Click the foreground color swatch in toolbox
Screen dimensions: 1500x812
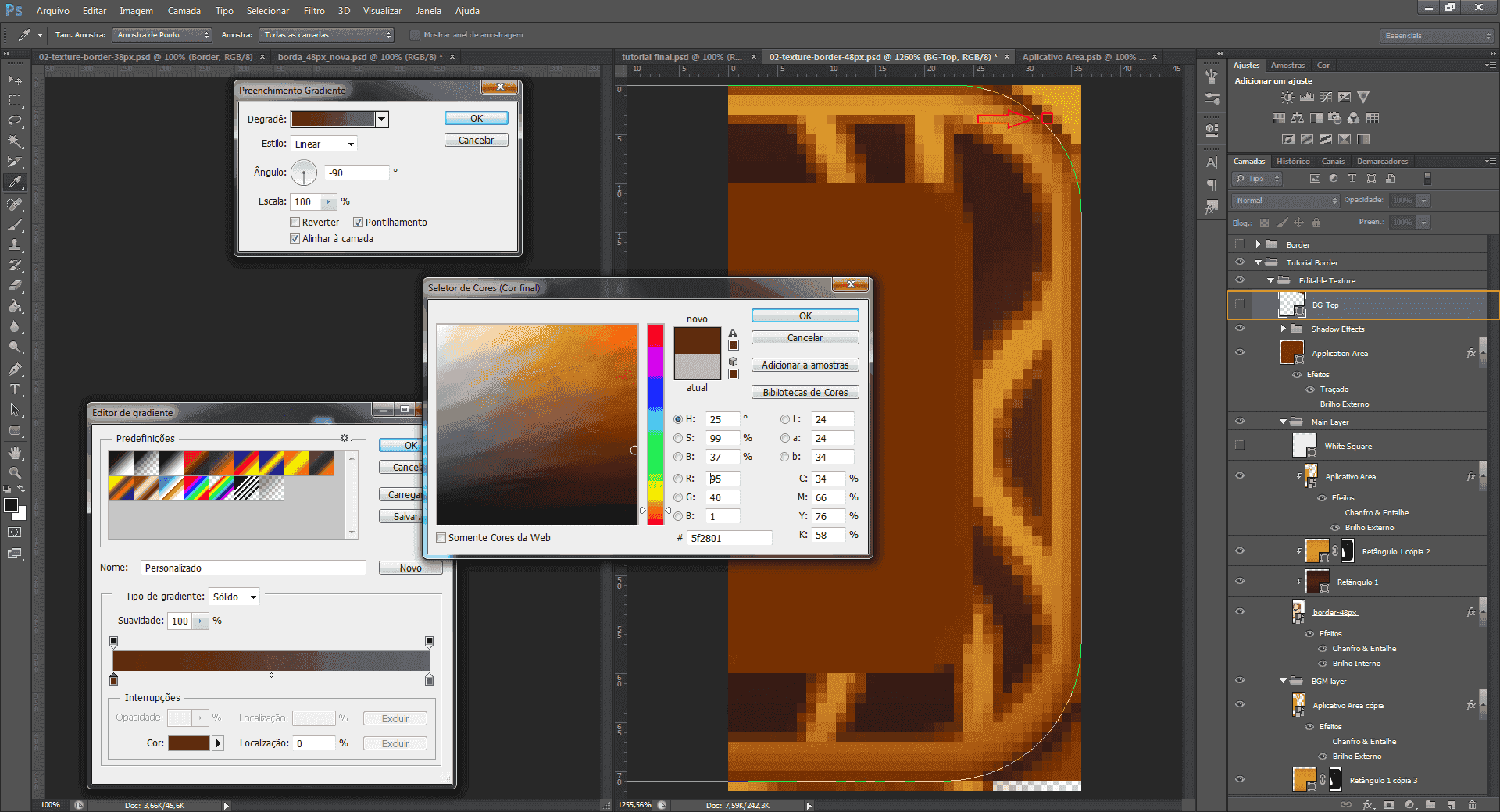pyautogui.click(x=11, y=505)
